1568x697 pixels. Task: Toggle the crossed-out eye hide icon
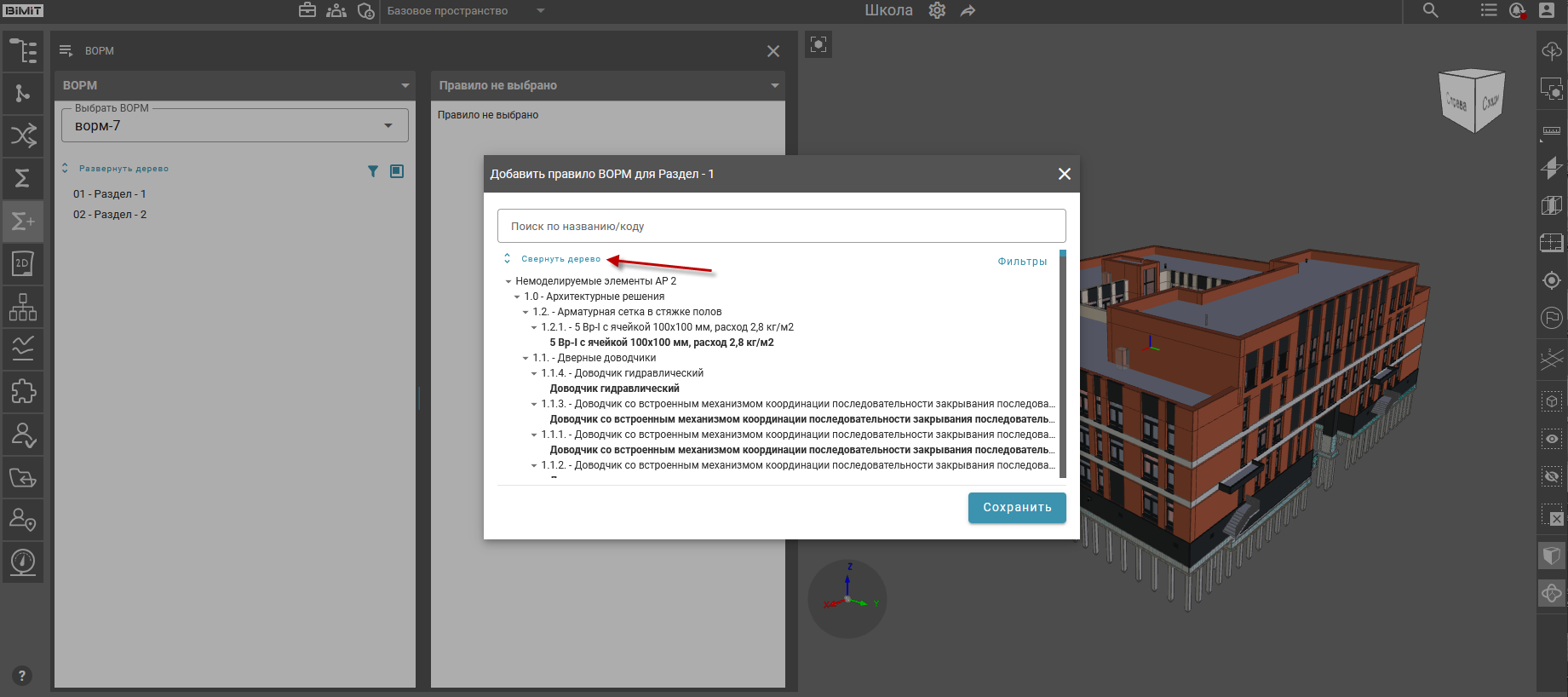(1552, 476)
